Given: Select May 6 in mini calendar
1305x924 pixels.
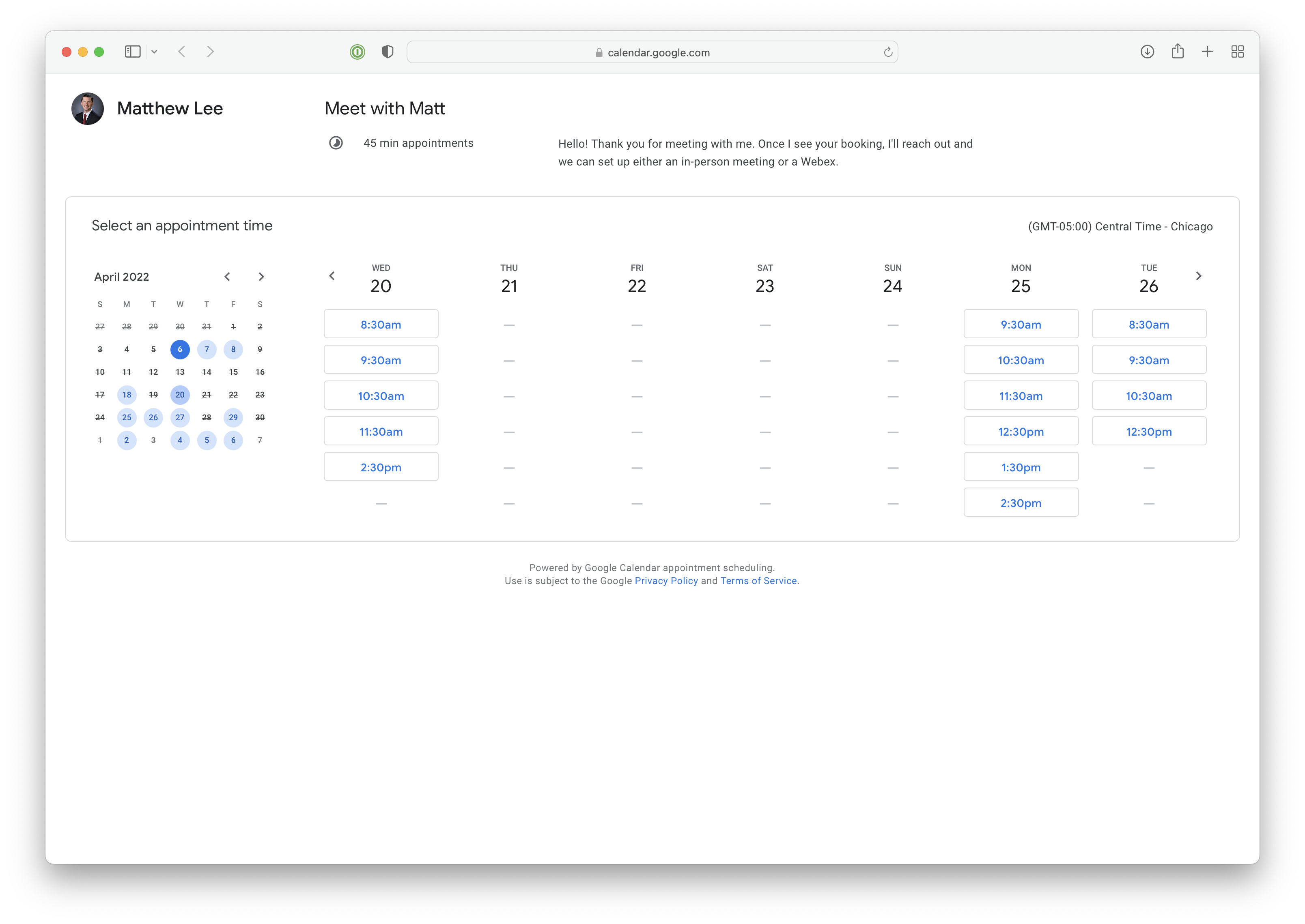Looking at the screenshot, I should tap(233, 441).
